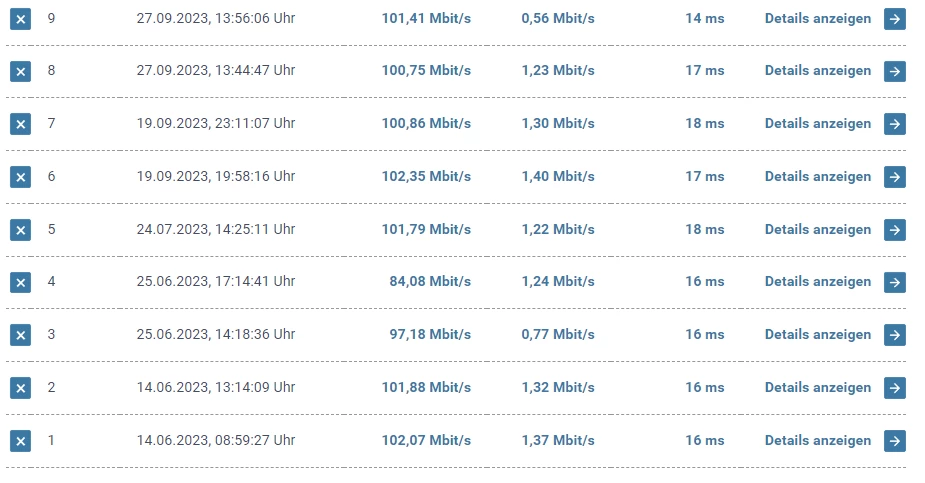
Task: Delete speed test entry number 9
Action: pos(20,19)
